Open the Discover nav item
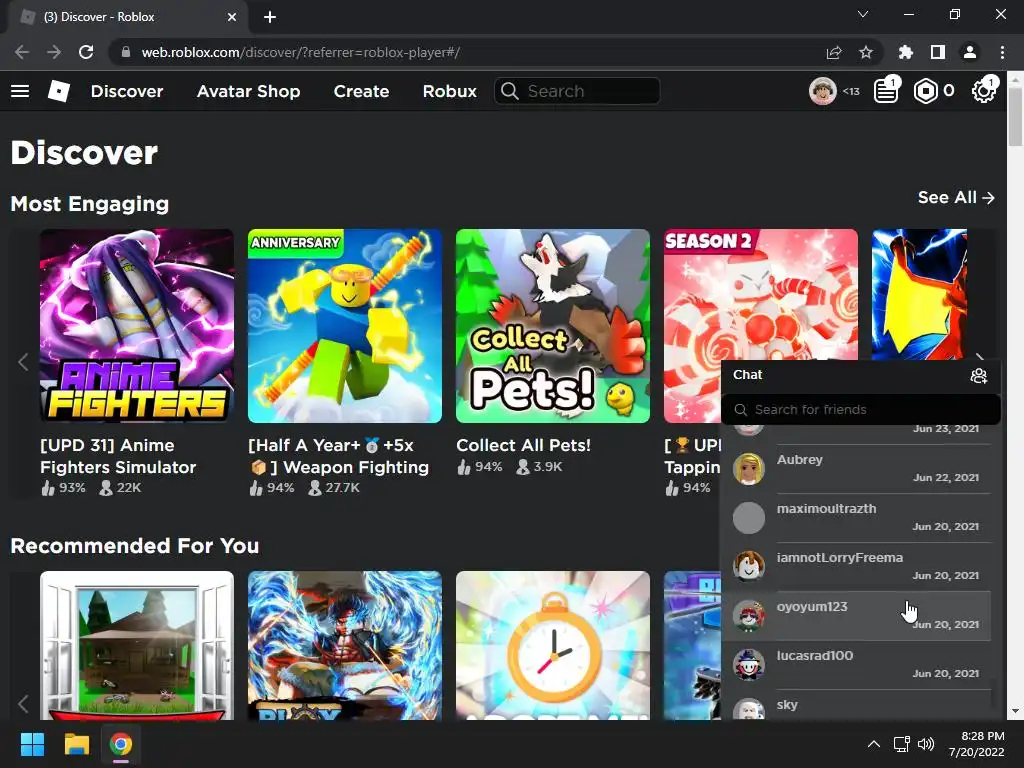 click(x=127, y=91)
